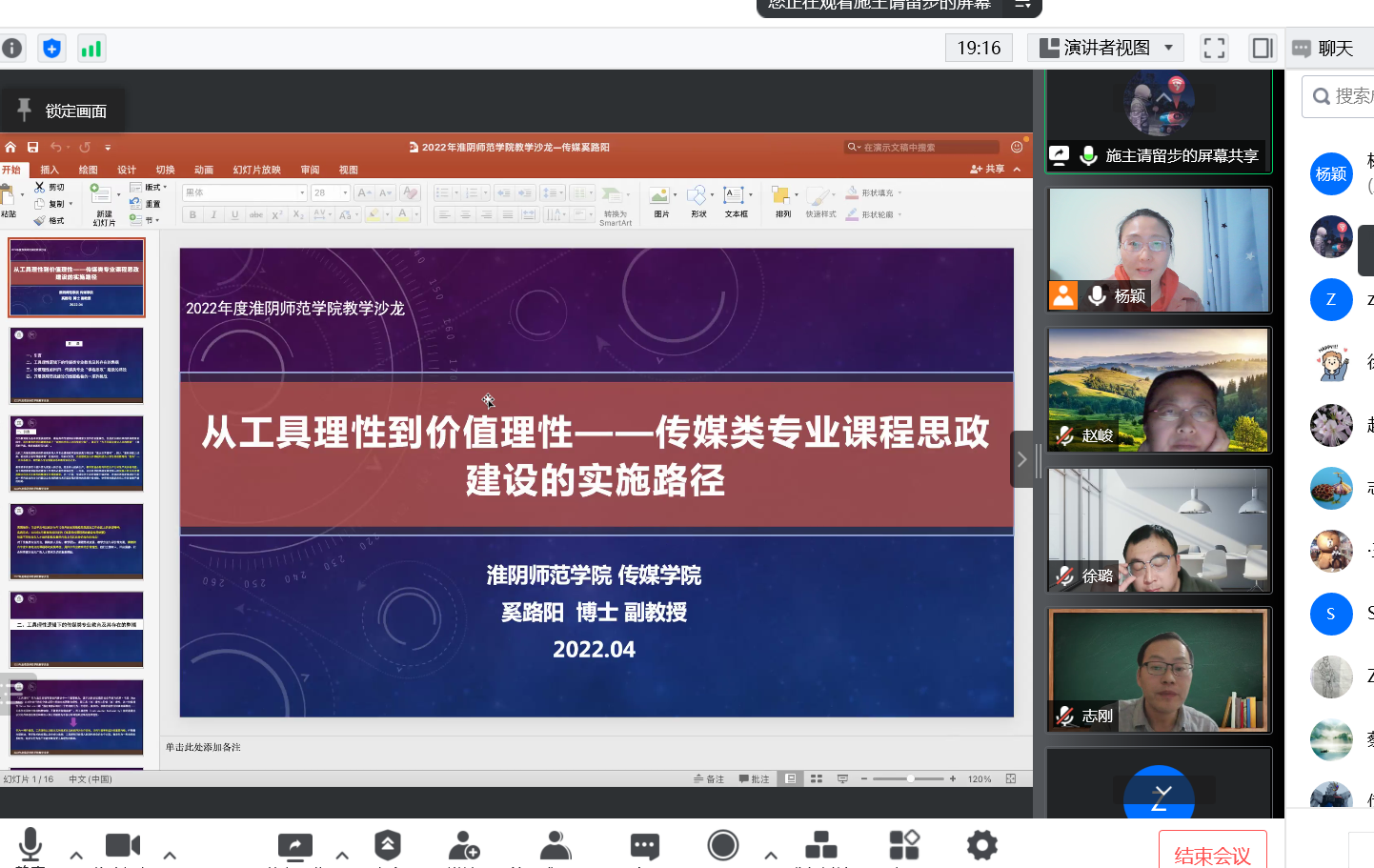The height and width of the screenshot is (868, 1374).
Task: Open settings via the gear icon
Action: 981,845
